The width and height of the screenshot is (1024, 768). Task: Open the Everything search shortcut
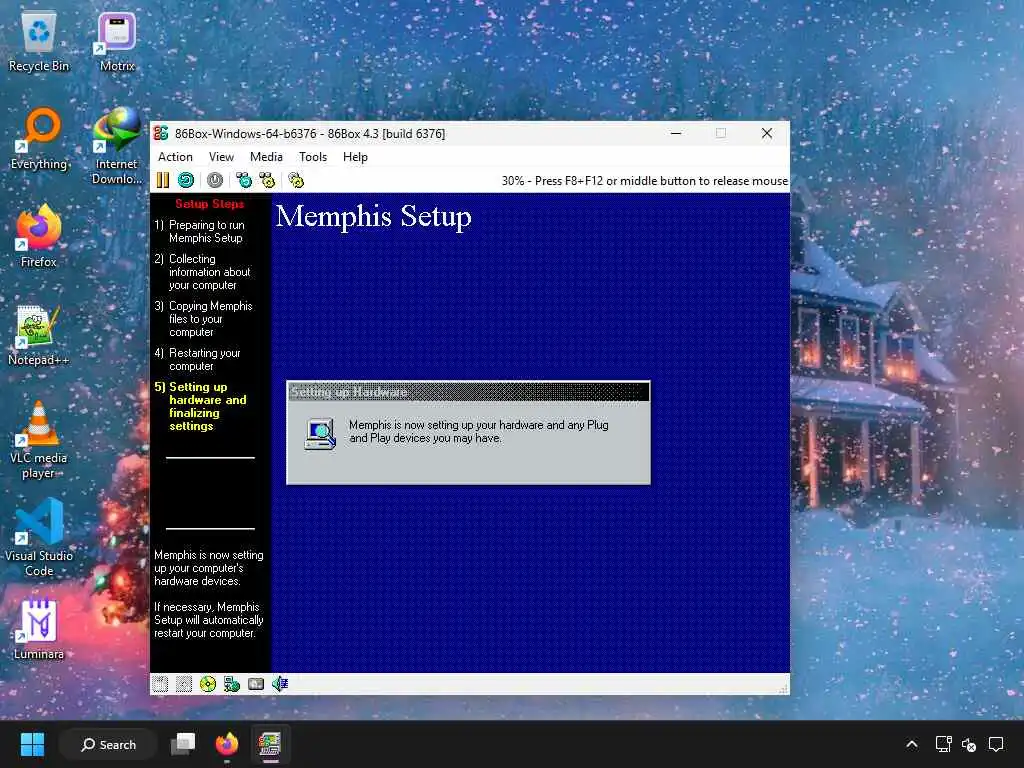39,138
